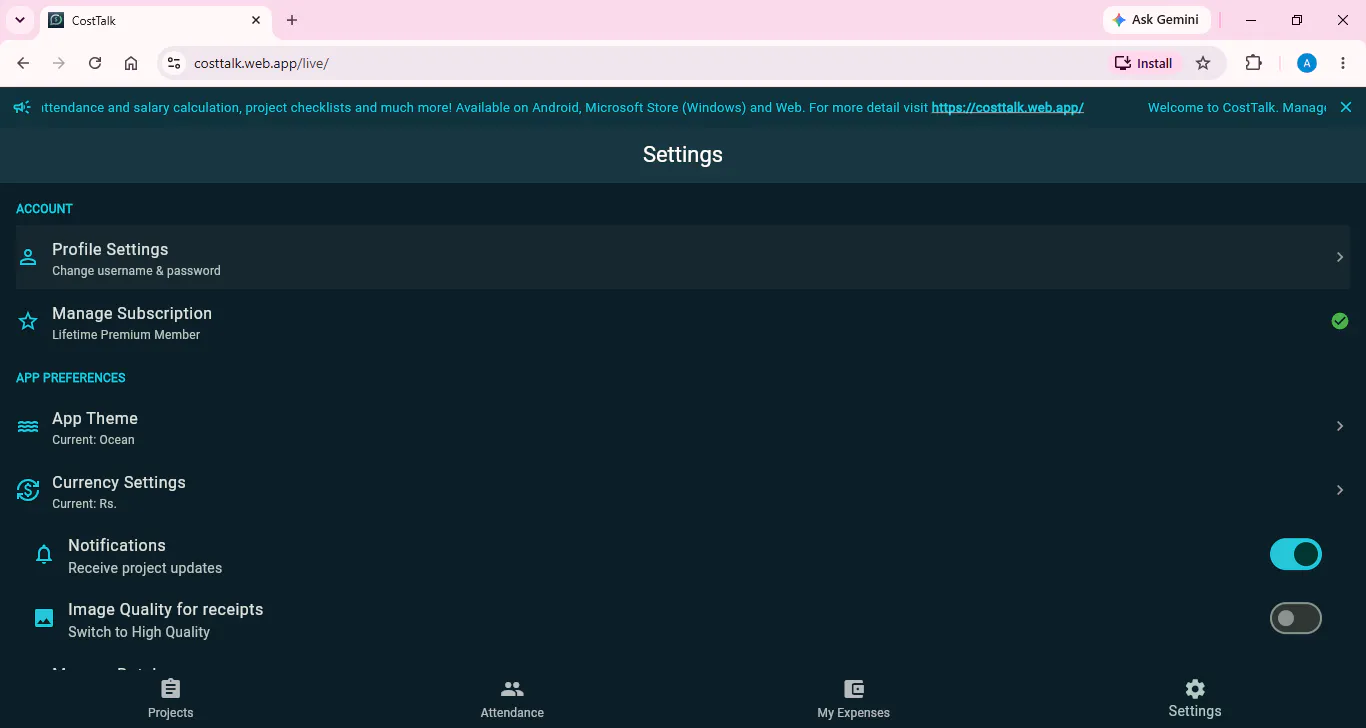The width and height of the screenshot is (1366, 728).
Task: Click the green subscription checkmark badge
Action: [x=1340, y=321]
